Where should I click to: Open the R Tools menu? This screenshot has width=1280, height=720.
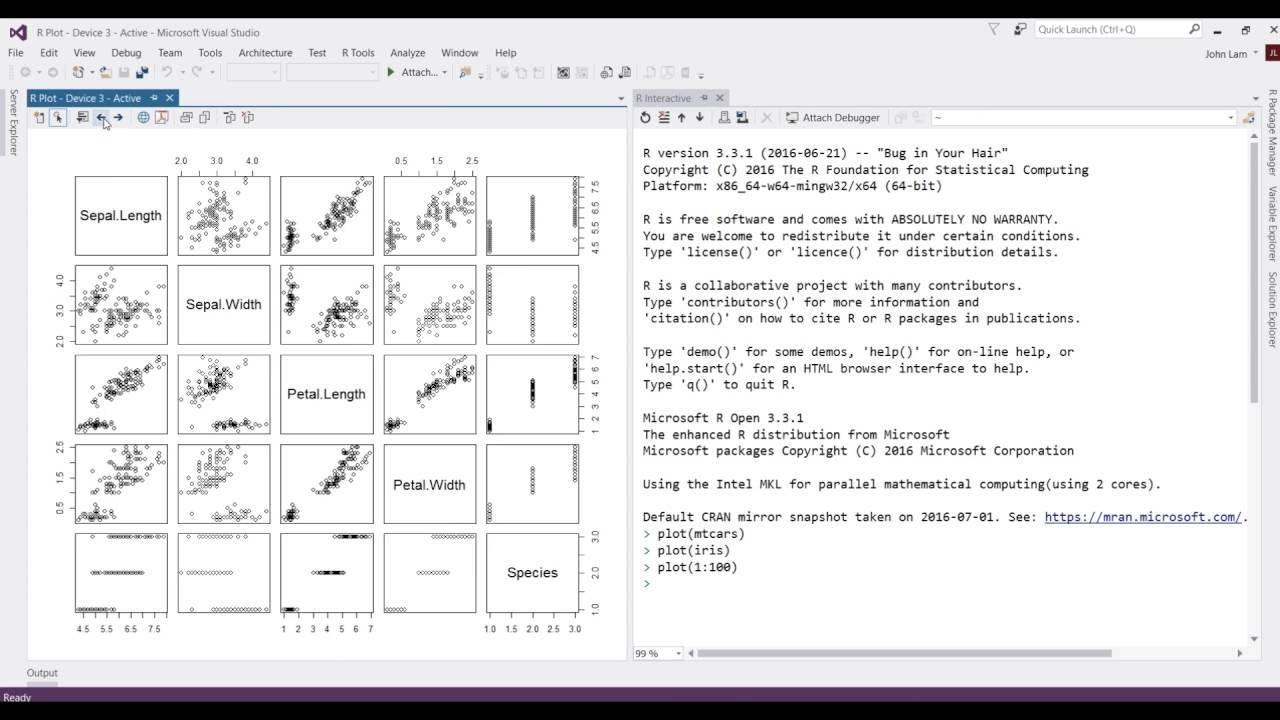pos(358,53)
